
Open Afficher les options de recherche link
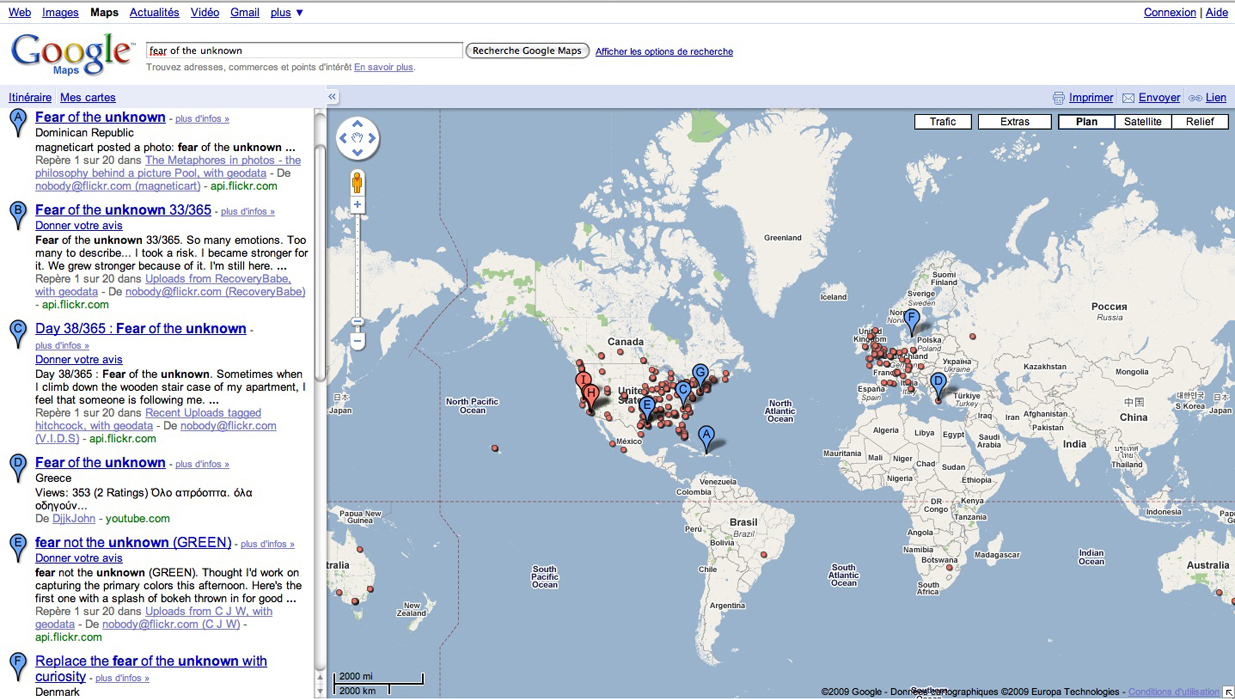(664, 52)
